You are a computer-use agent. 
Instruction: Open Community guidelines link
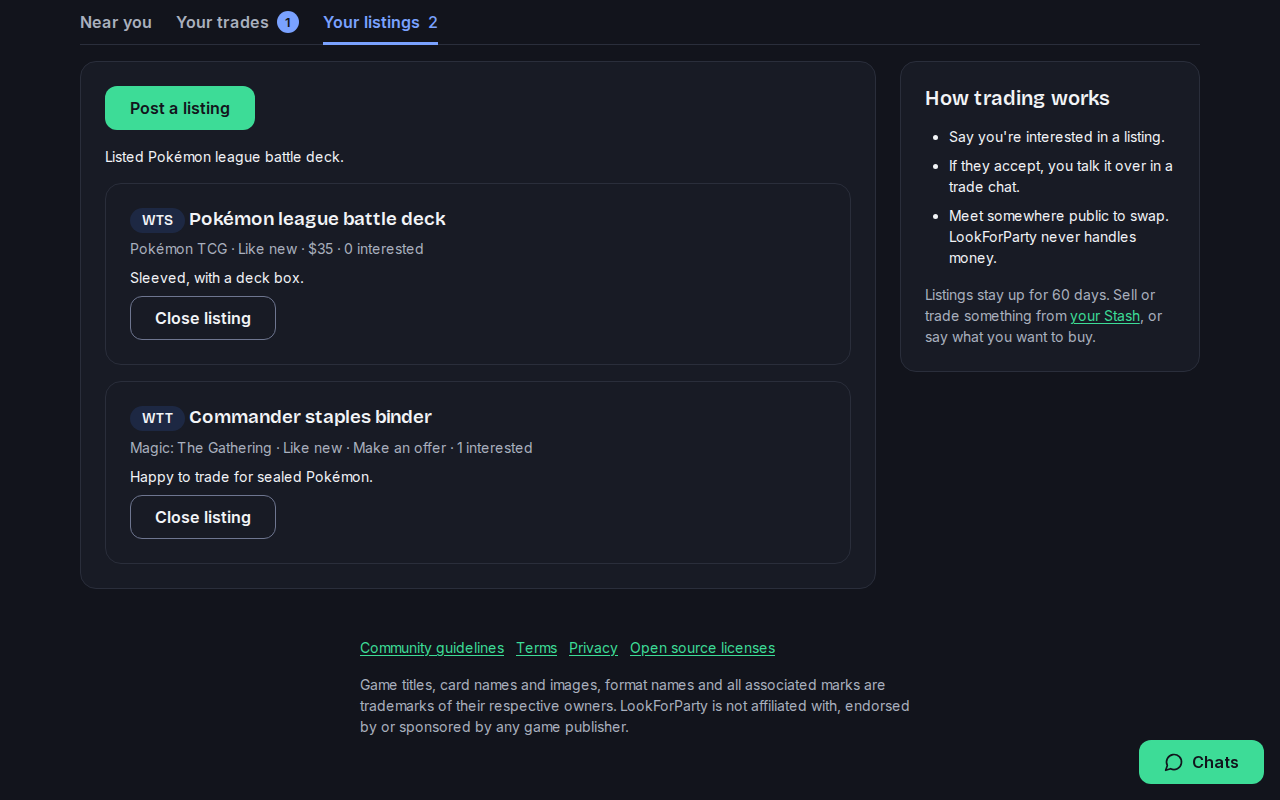[432, 648]
